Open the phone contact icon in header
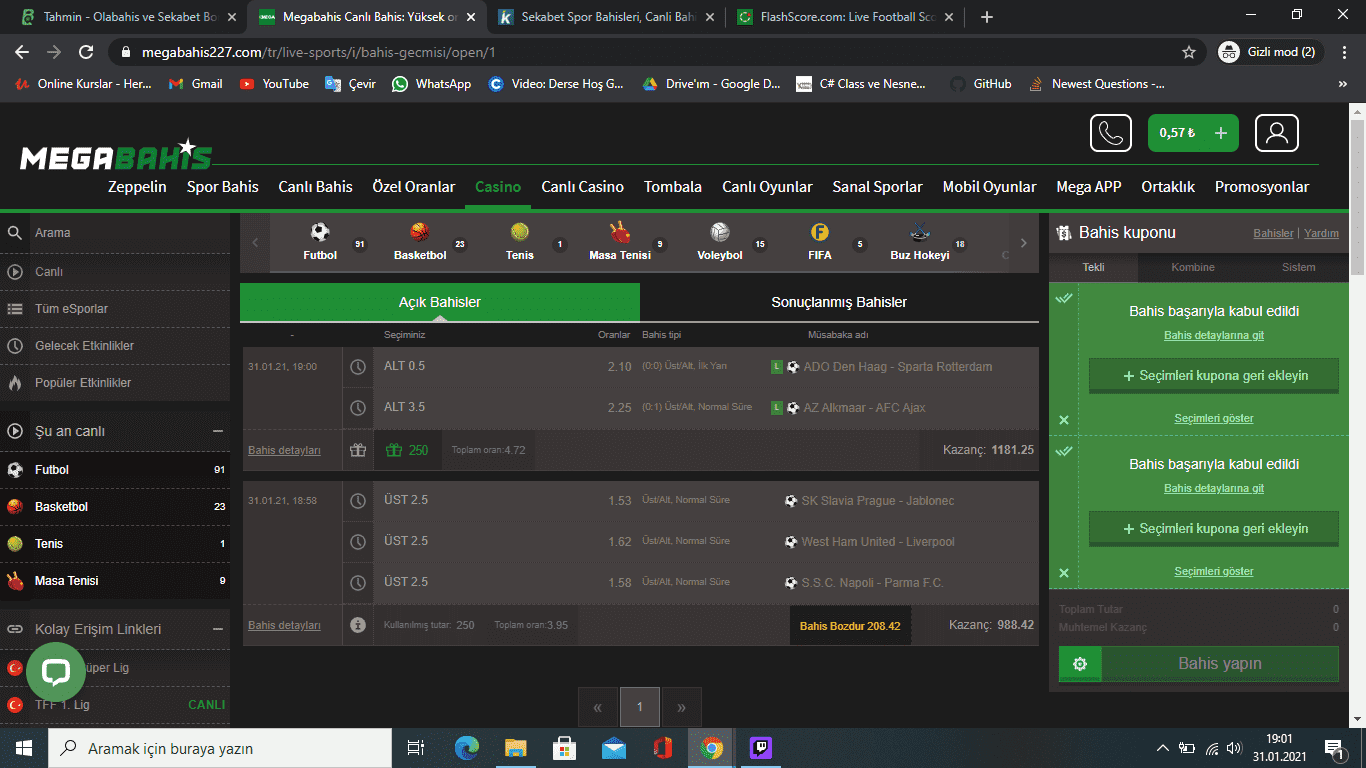 tap(1110, 133)
